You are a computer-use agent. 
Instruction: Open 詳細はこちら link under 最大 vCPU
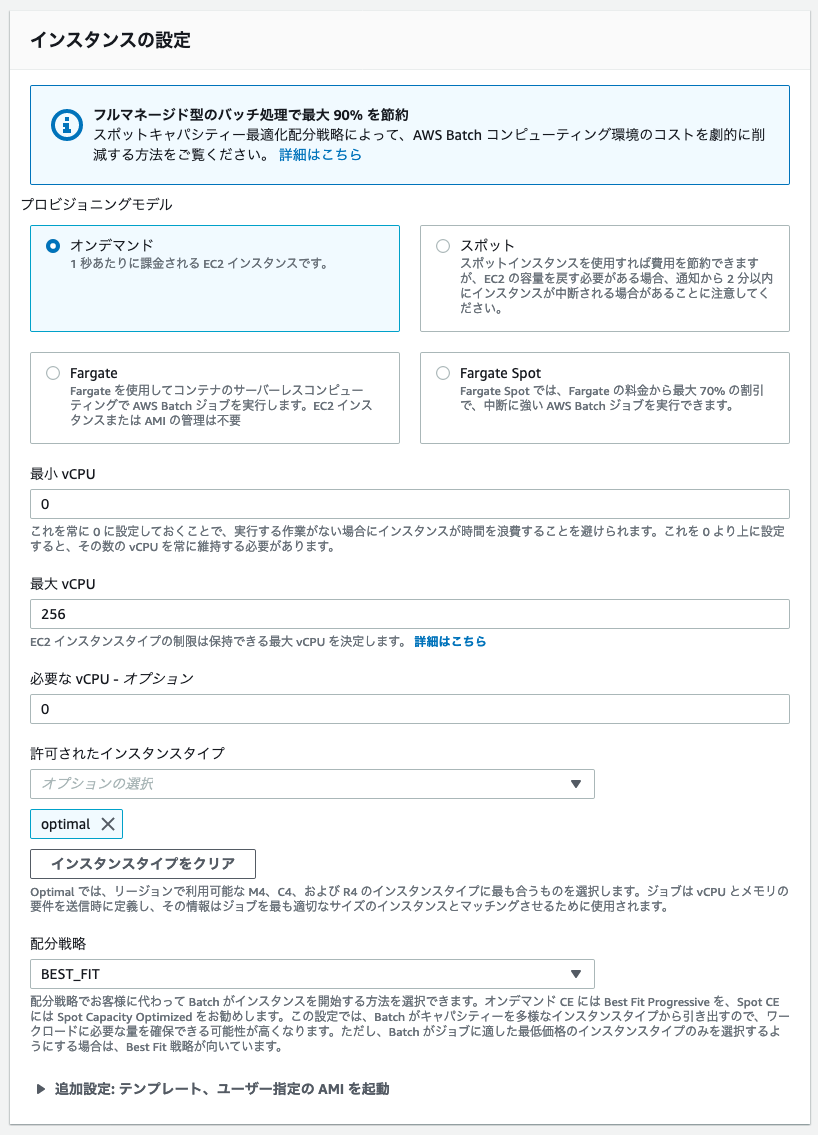coord(450,641)
